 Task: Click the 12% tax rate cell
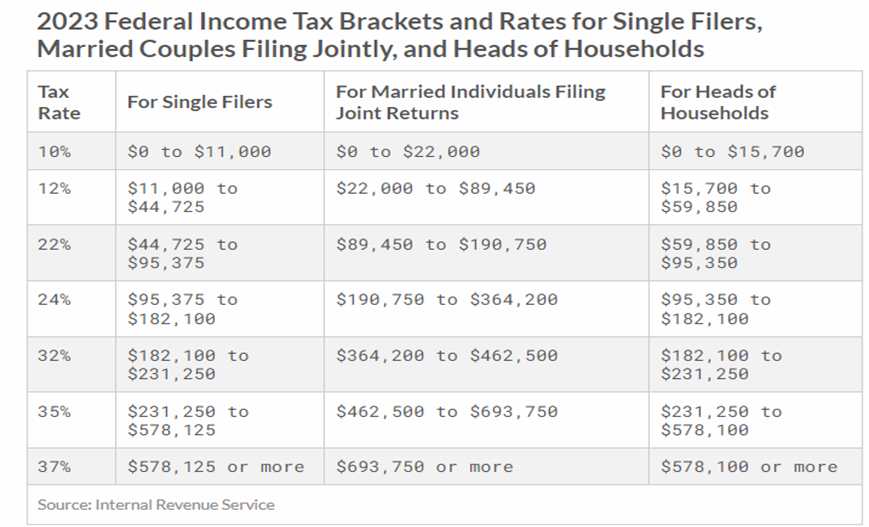[54, 188]
